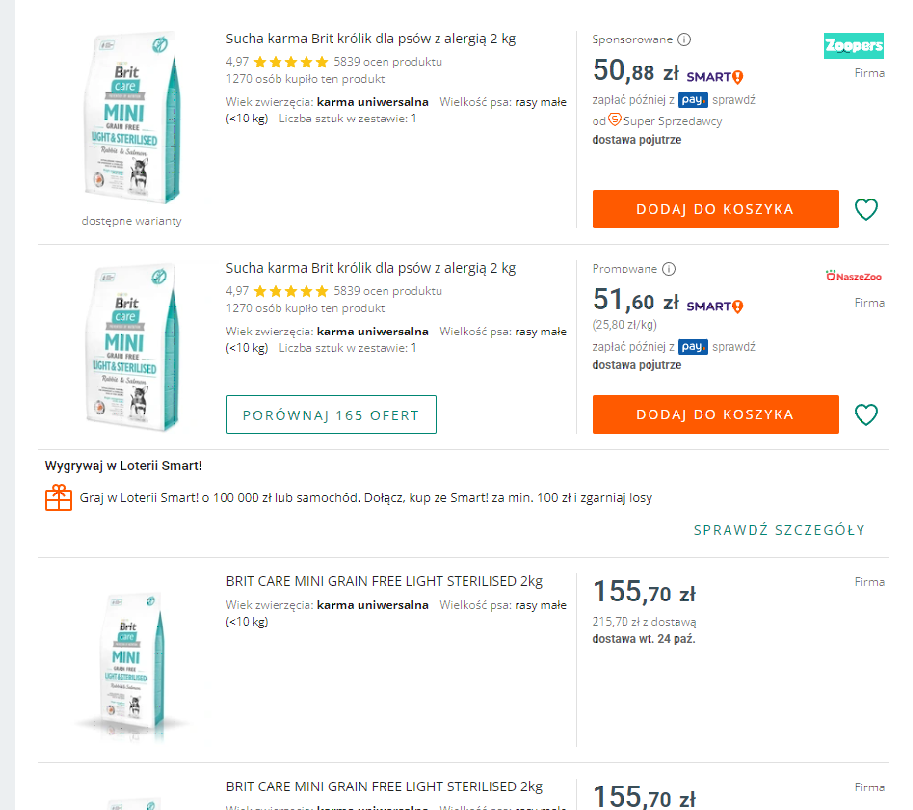913x810 pixels.
Task: Open Porównaj 165 ofert comparison
Action: click(x=331, y=415)
